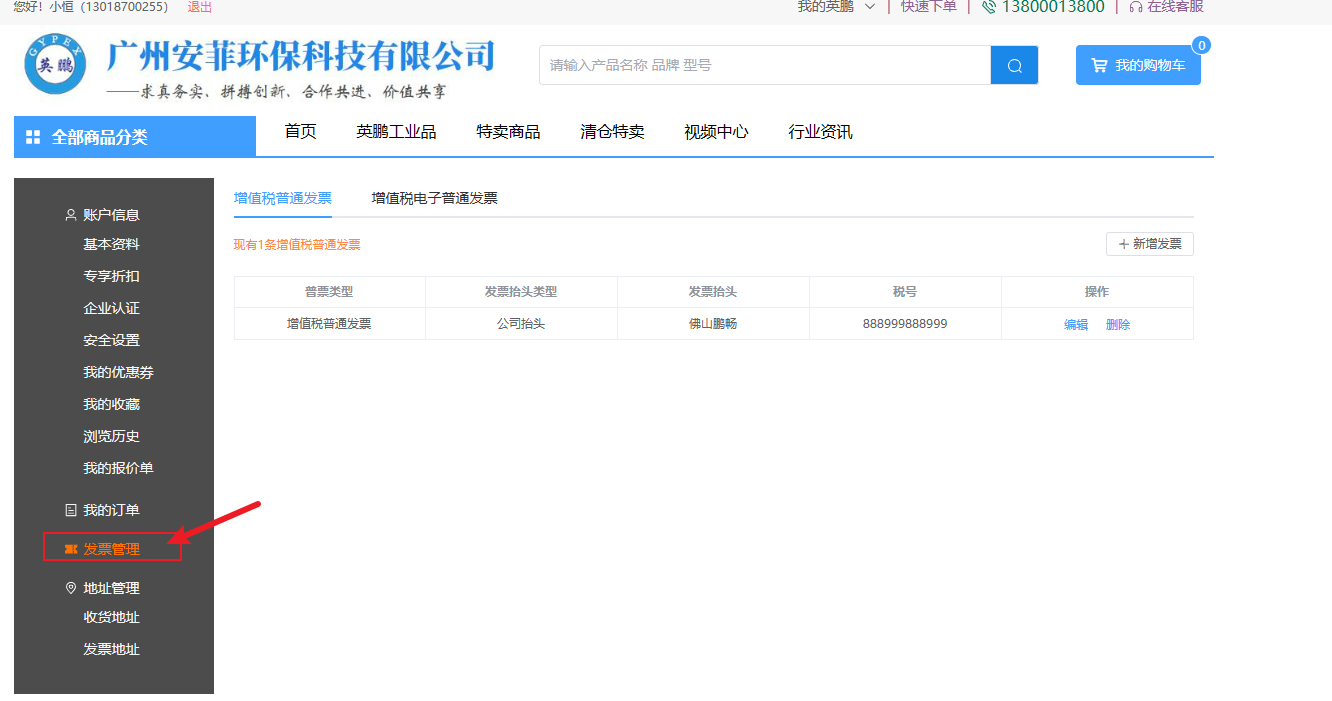This screenshot has width=1332, height=701.
Task: Click the cart count badge 0
Action: [x=1201, y=45]
